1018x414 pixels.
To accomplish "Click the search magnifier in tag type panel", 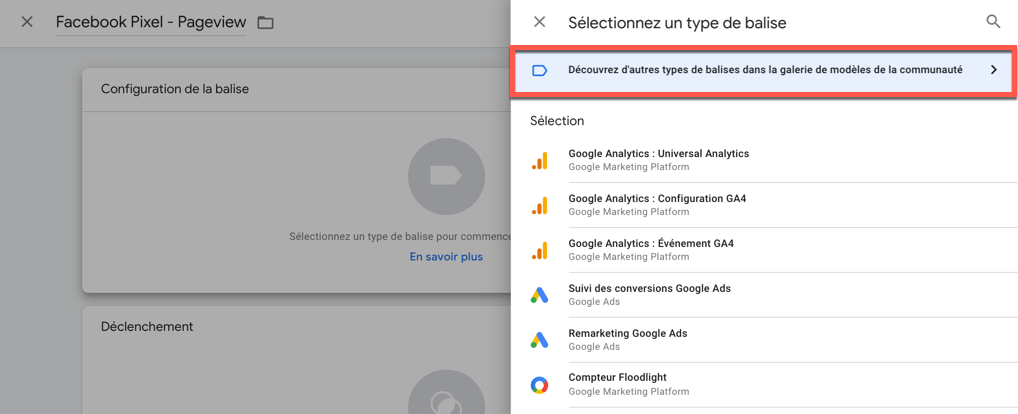I will coord(992,21).
